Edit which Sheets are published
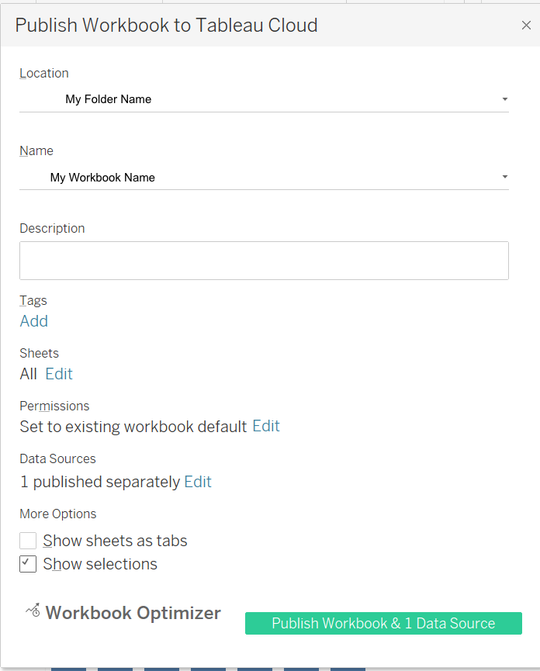Screen dimensions: 540x671 pyautogui.click(x=59, y=374)
